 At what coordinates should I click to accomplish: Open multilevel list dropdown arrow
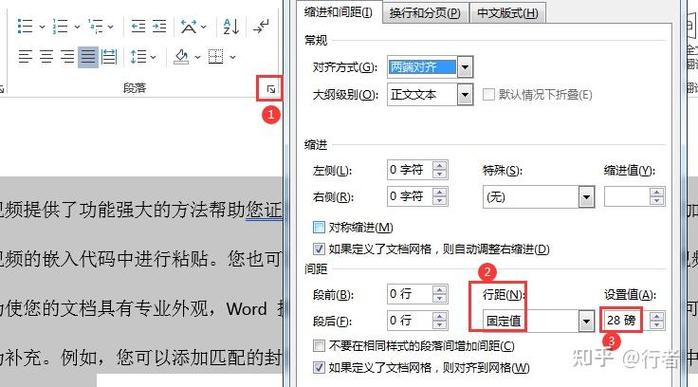point(110,27)
